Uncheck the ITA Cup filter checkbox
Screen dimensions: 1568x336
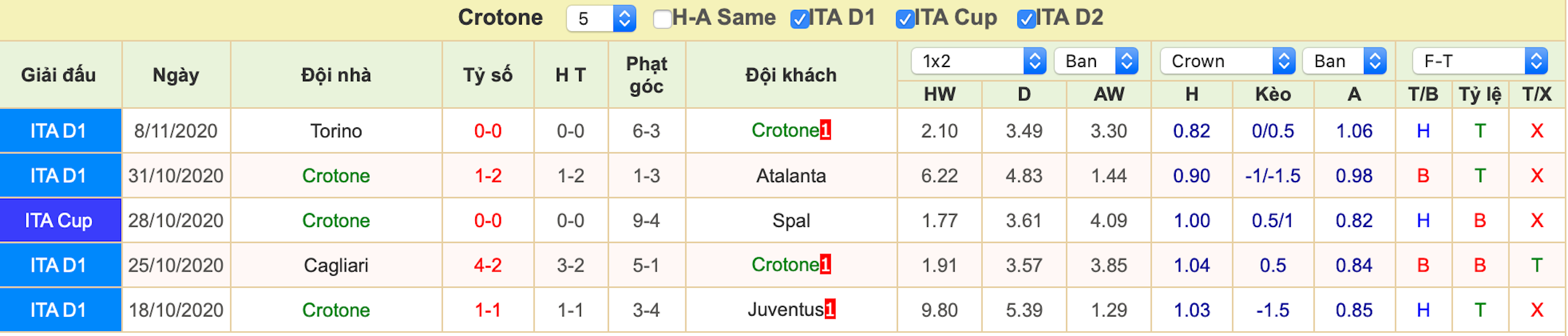pos(905,18)
